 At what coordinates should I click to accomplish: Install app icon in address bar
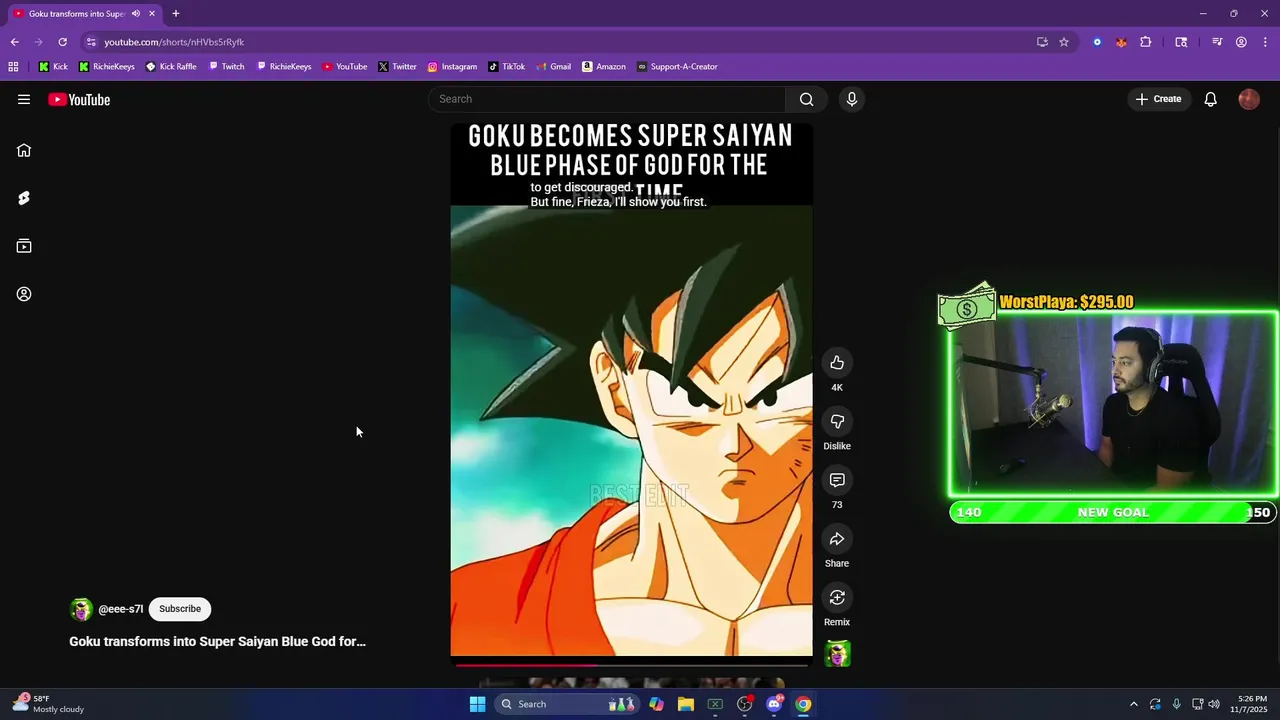click(x=1042, y=42)
